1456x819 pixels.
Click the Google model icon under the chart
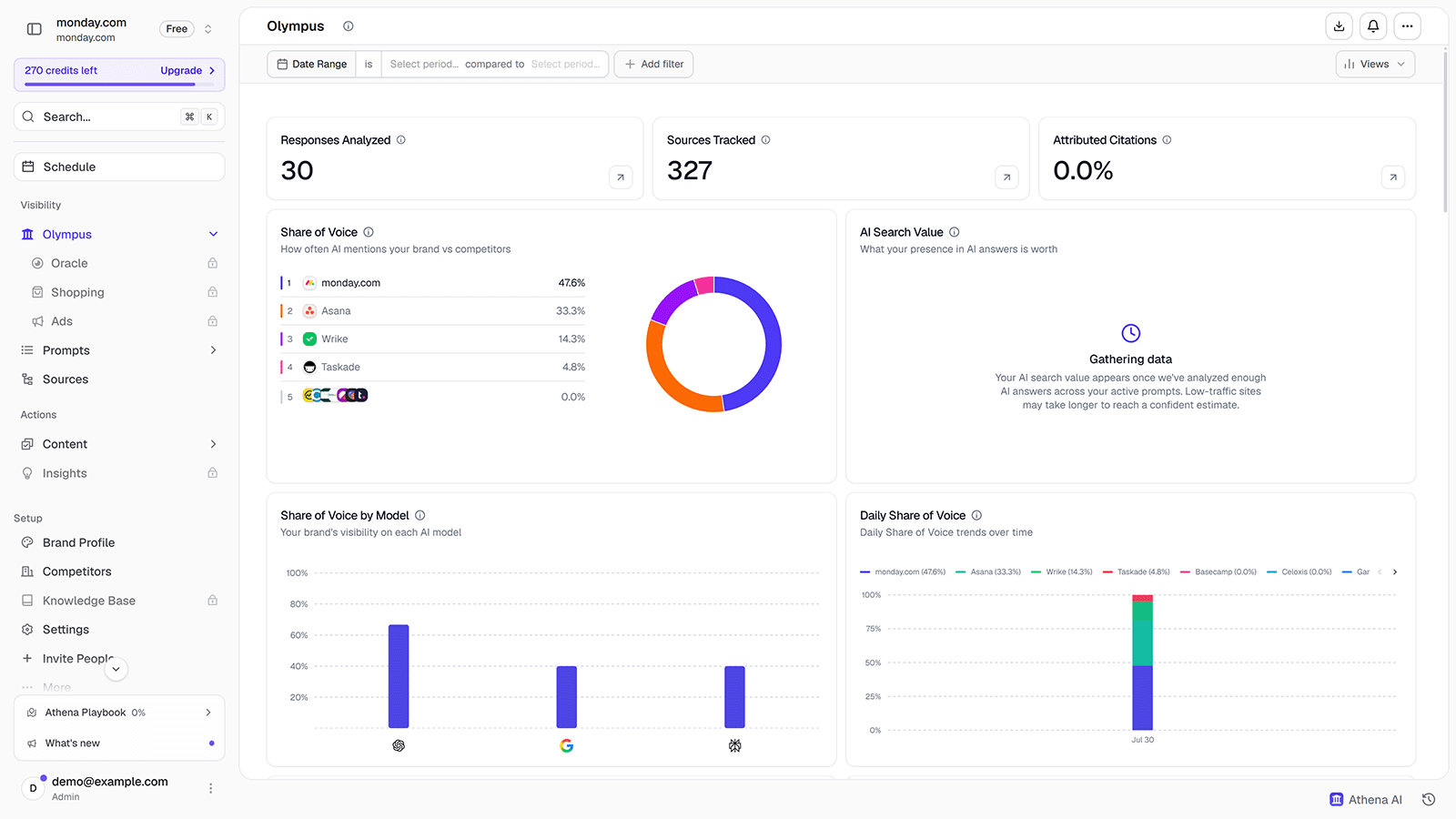tap(567, 745)
